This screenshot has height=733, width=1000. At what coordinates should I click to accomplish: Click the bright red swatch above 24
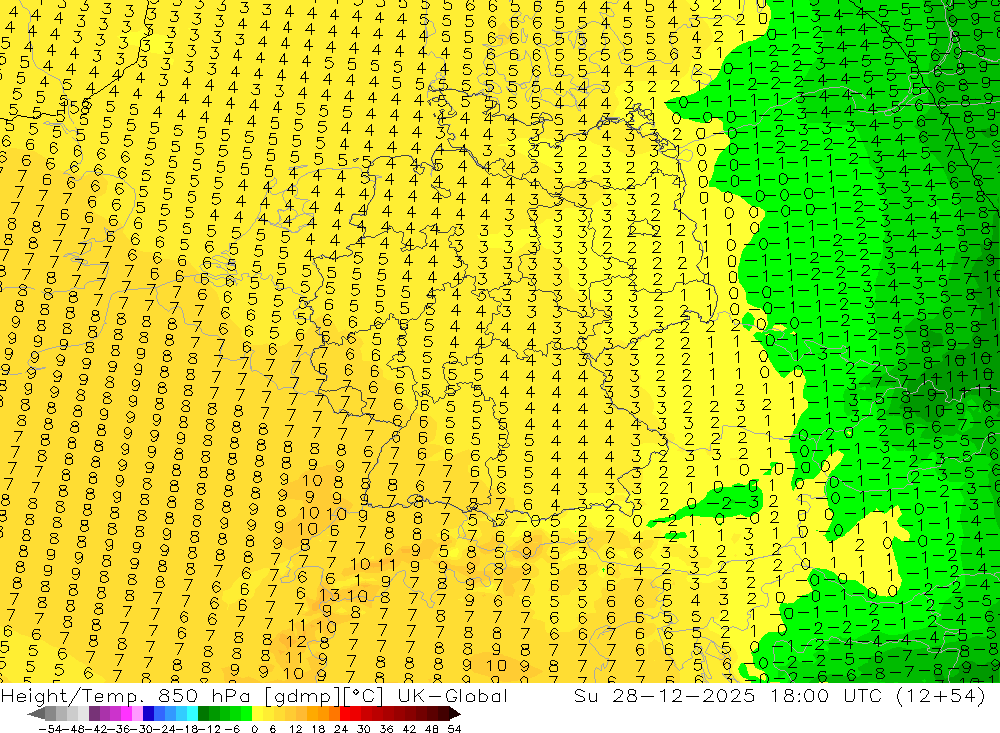pyautogui.click(x=345, y=714)
